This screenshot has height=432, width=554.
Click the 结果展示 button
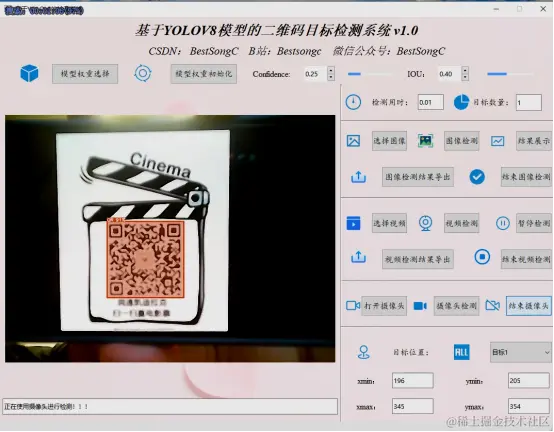point(534,141)
